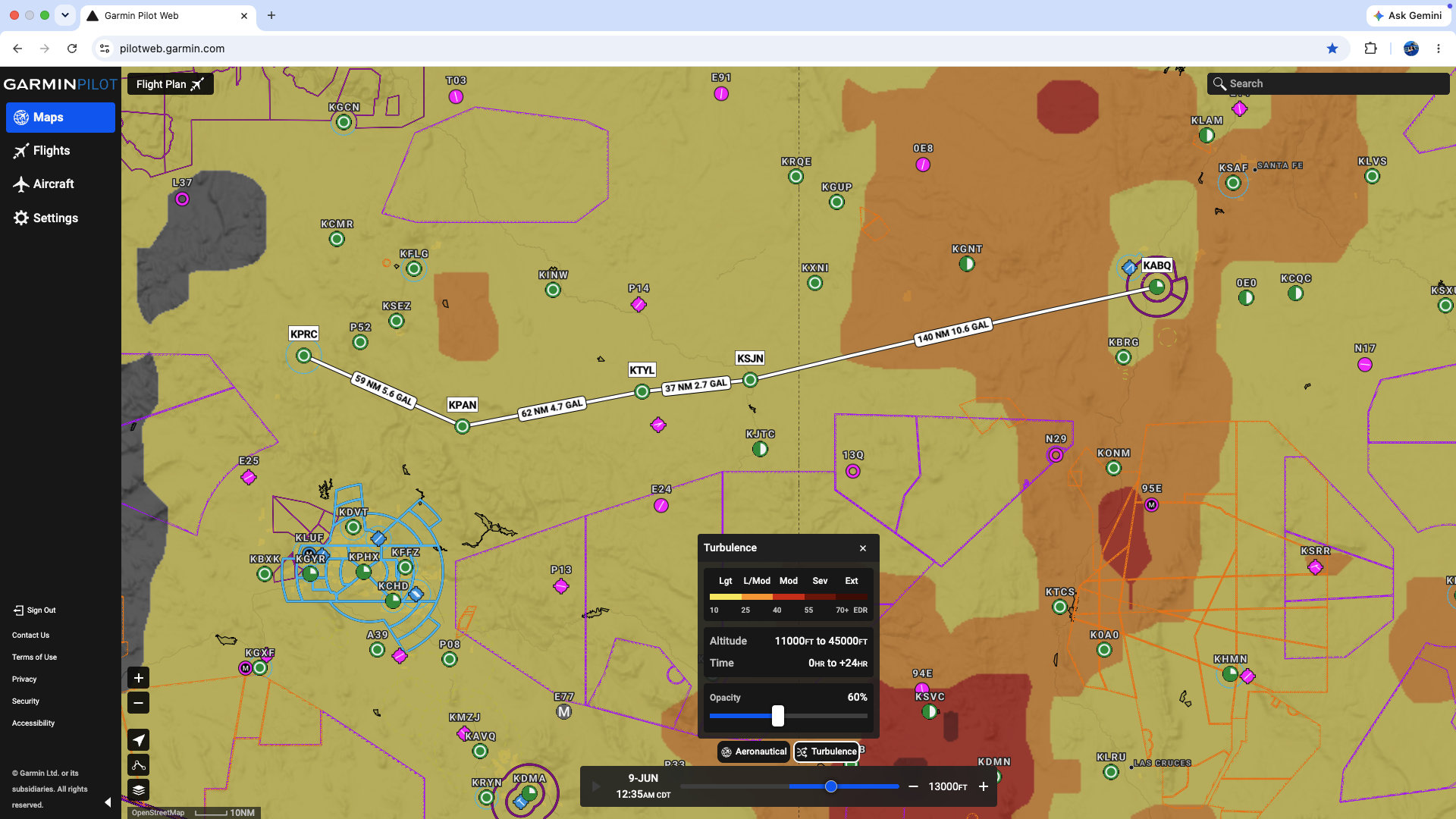This screenshot has height=819, width=1456.
Task: Click the route drawing tool icon
Action: tap(139, 765)
